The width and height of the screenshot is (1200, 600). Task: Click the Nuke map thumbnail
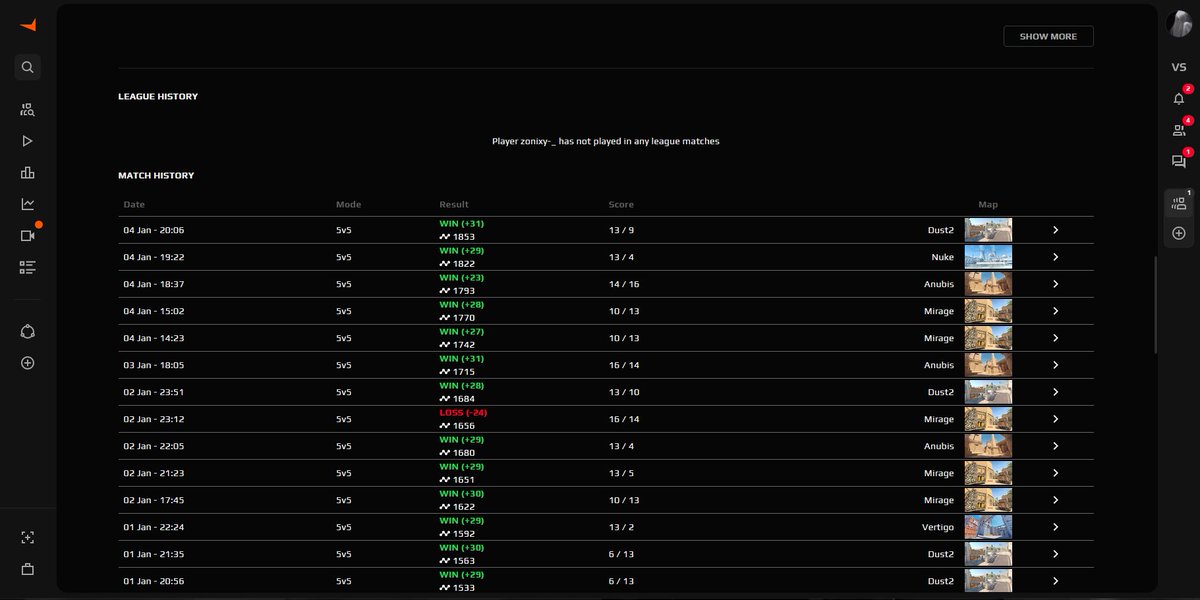point(988,257)
